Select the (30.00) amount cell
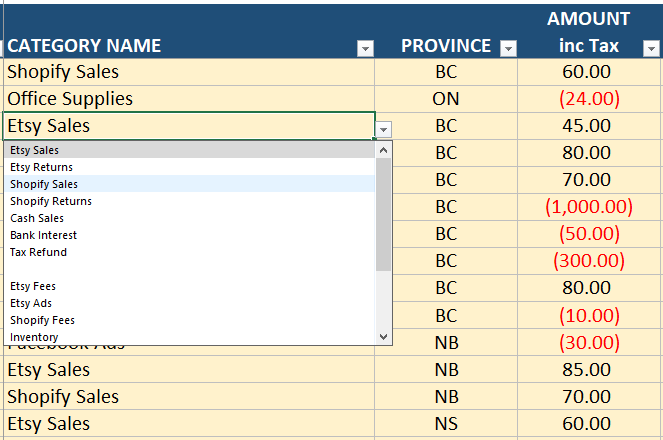This screenshot has height=440, width=663. pyautogui.click(x=588, y=342)
